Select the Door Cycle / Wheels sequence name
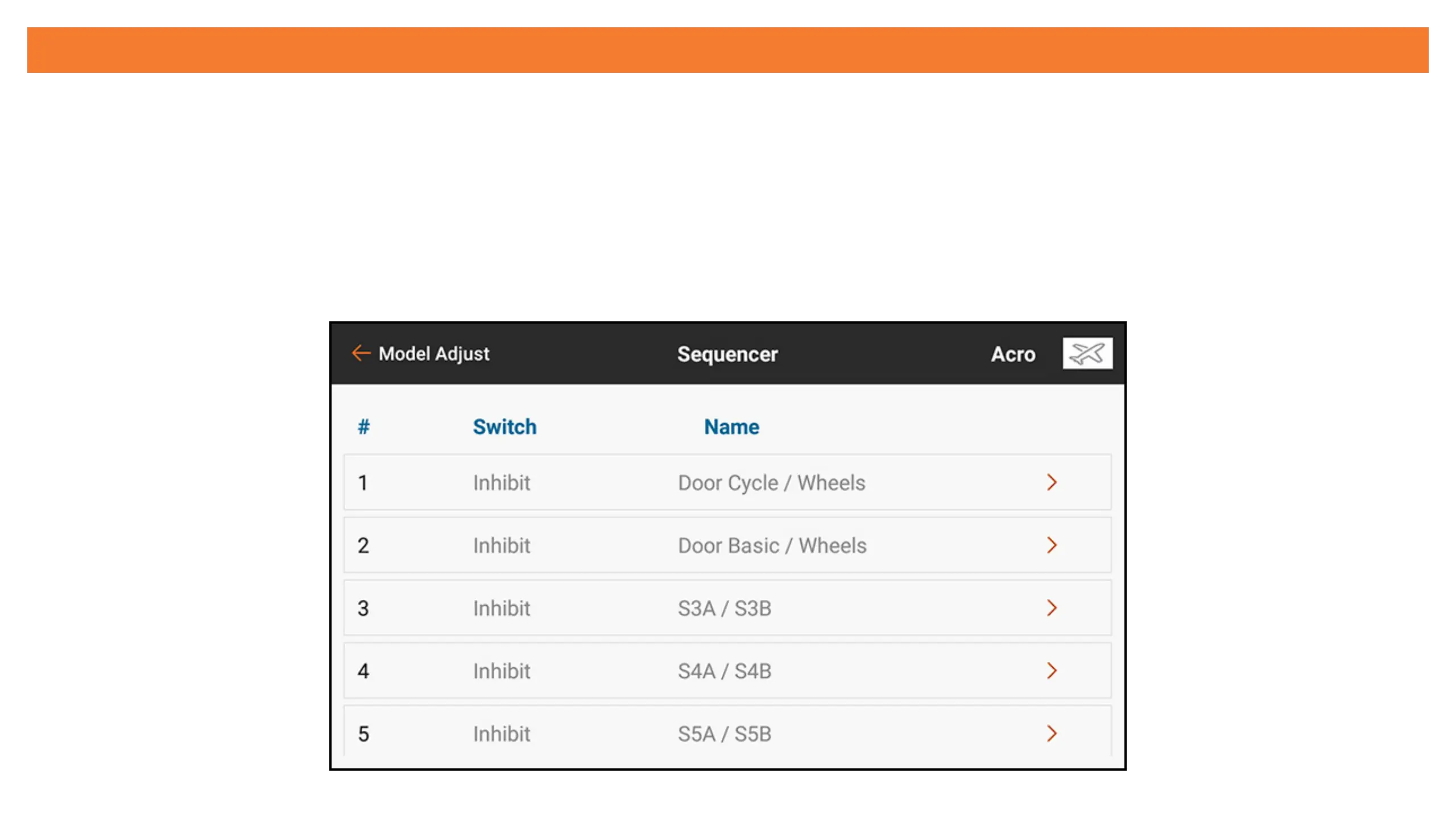This screenshot has width=1456, height=819. [771, 483]
